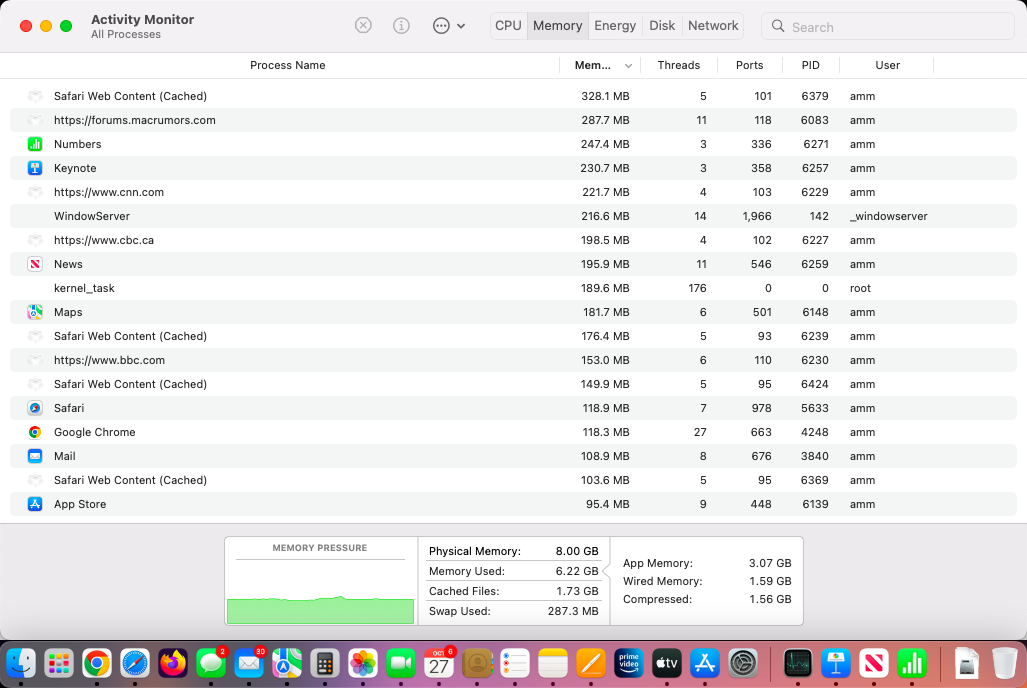
Task: Sort by Ports column header
Action: tap(749, 65)
